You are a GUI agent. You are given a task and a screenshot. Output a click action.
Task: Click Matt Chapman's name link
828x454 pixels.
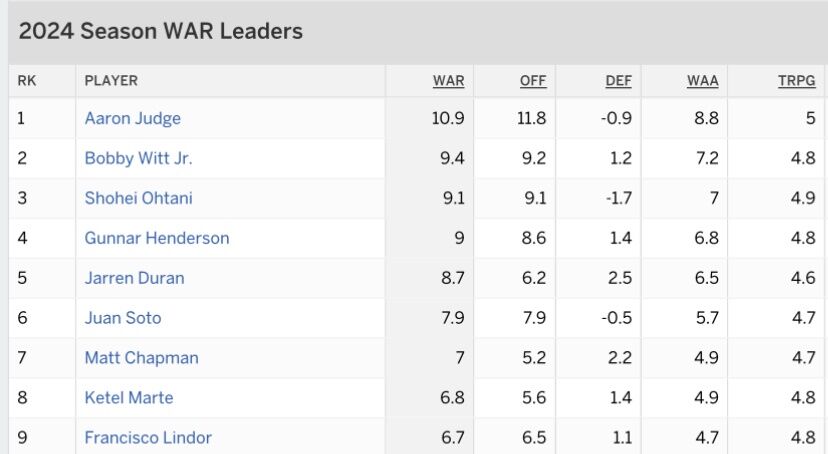coord(142,357)
